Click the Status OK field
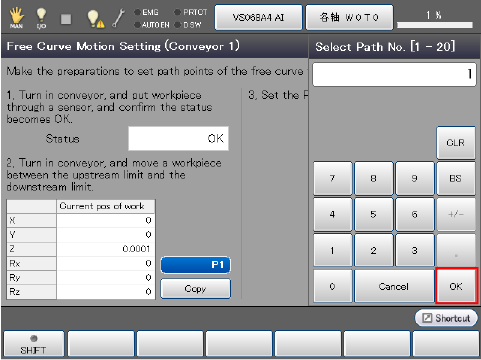 point(179,138)
